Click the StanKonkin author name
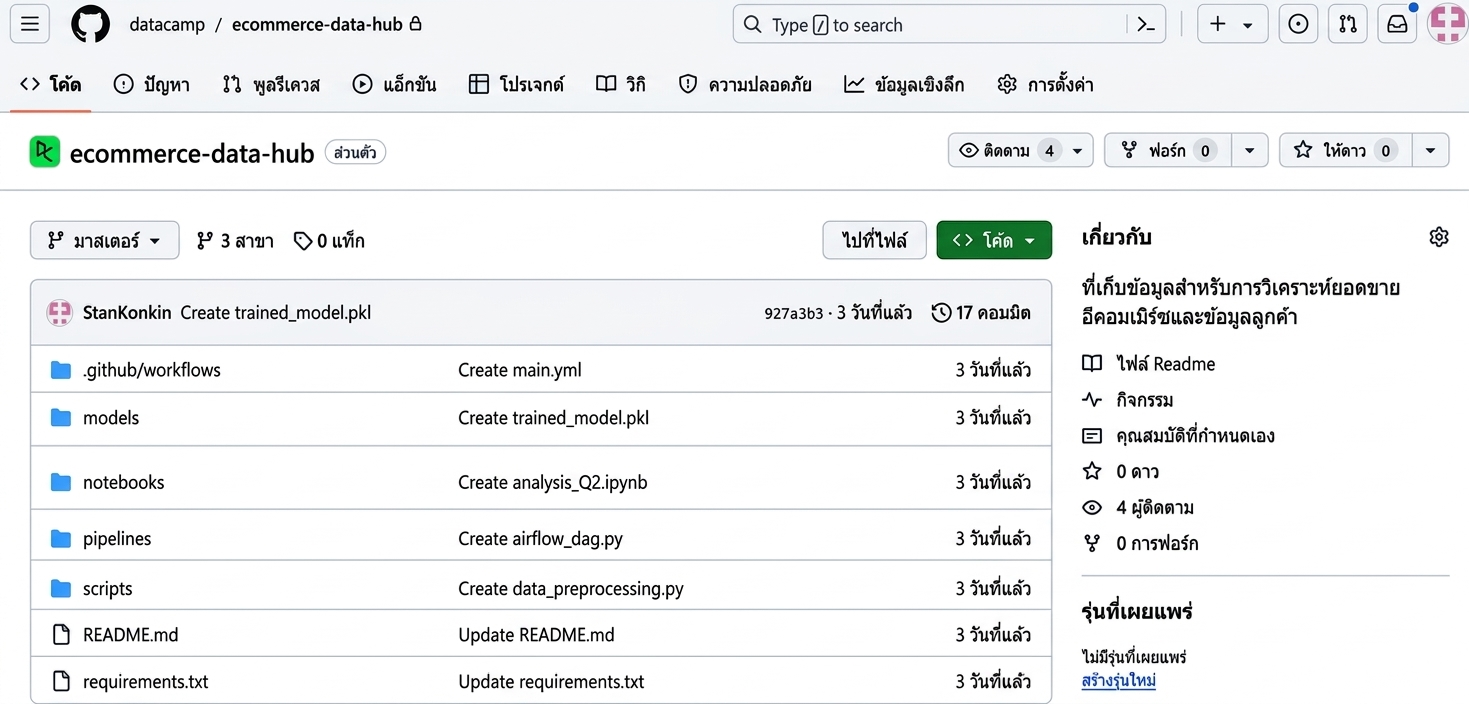The image size is (1469, 704). click(127, 313)
